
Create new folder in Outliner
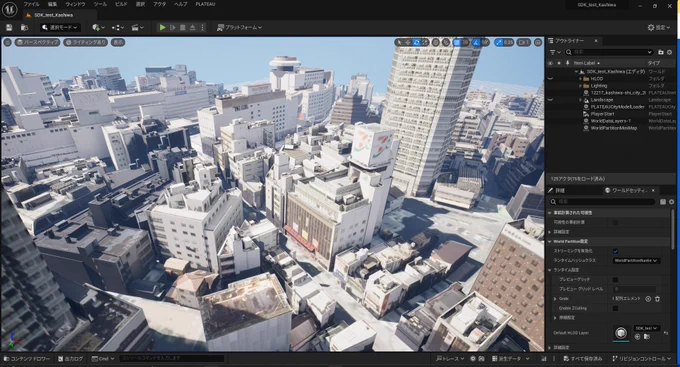coord(660,52)
